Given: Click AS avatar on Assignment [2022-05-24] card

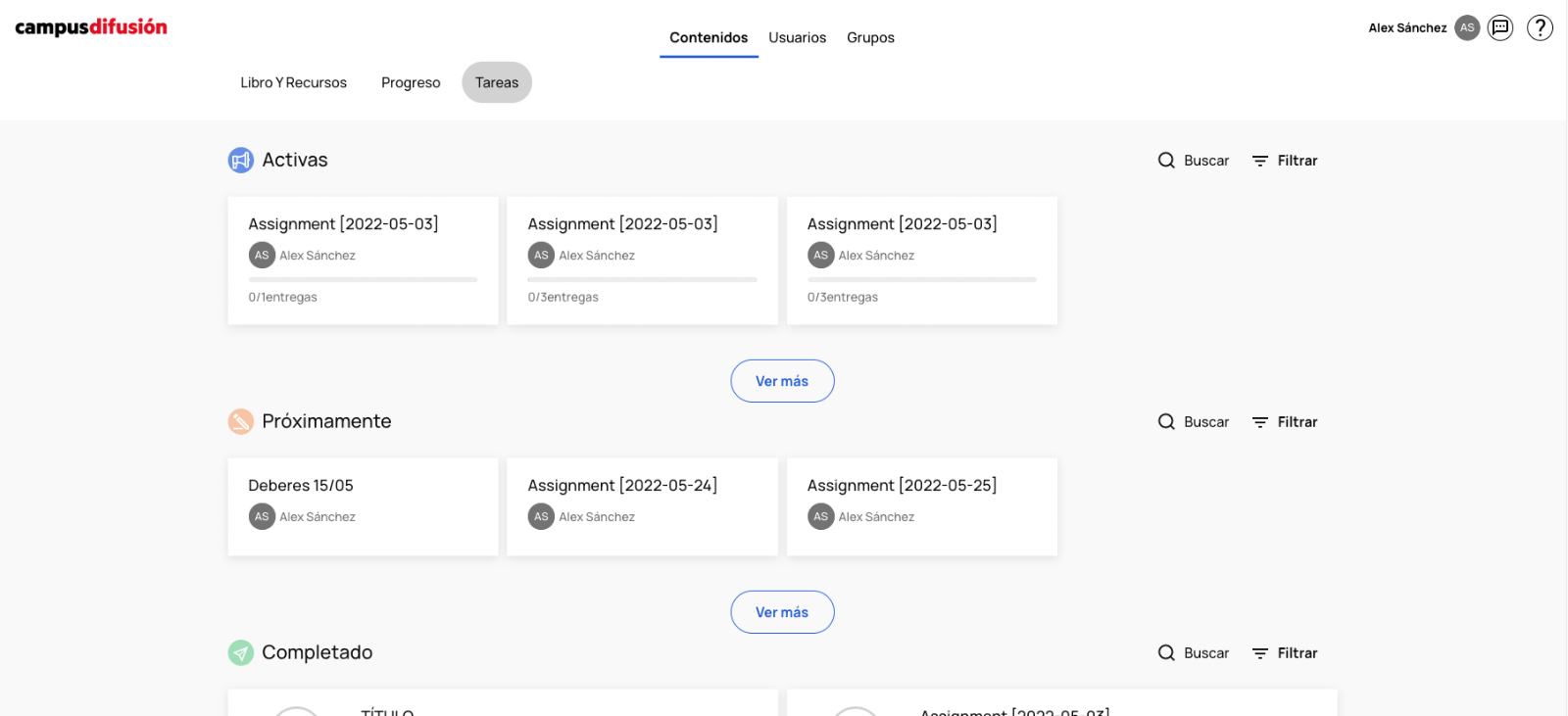Looking at the screenshot, I should (541, 517).
